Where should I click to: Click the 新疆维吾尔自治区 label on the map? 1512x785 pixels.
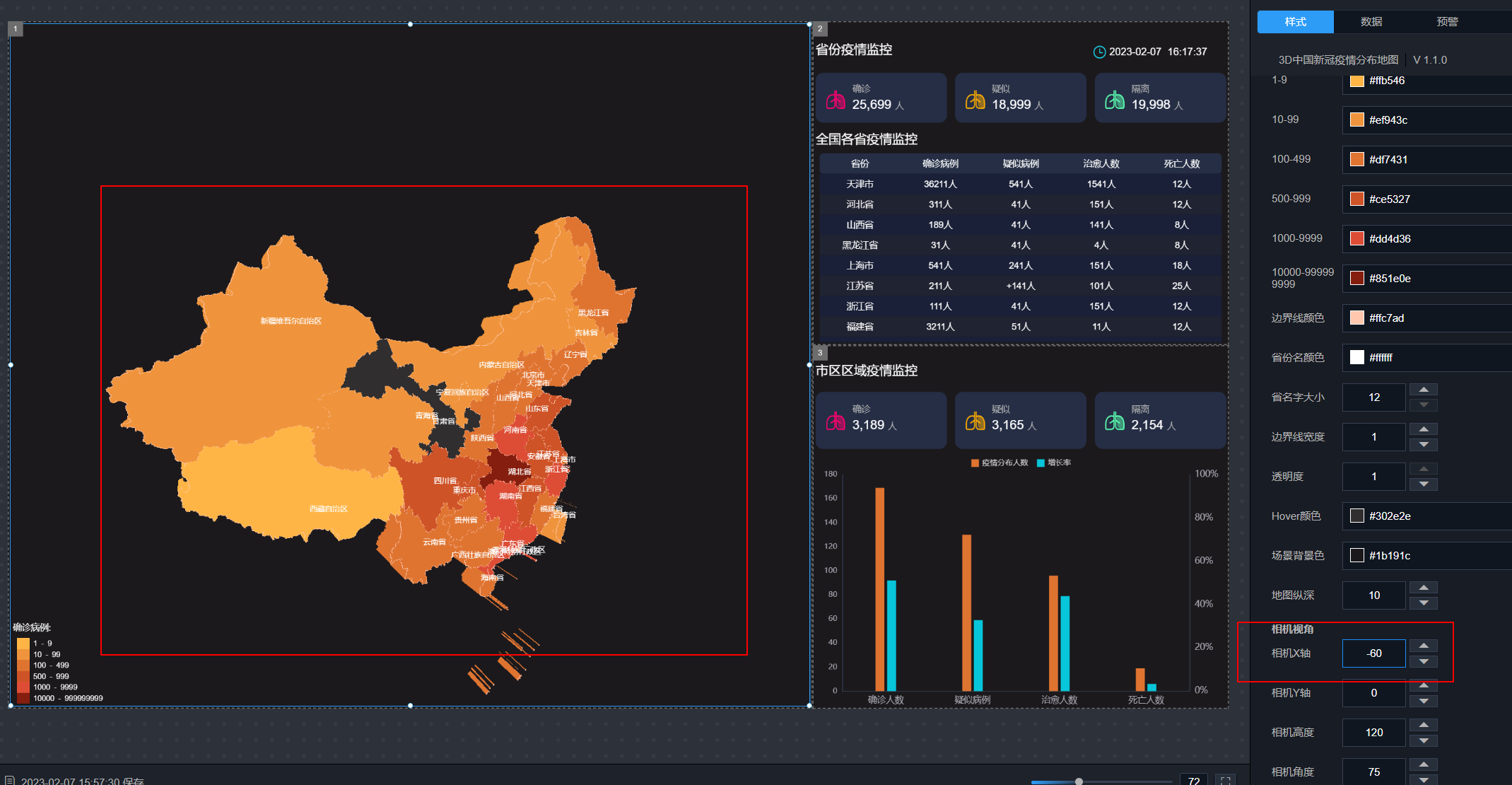(291, 321)
